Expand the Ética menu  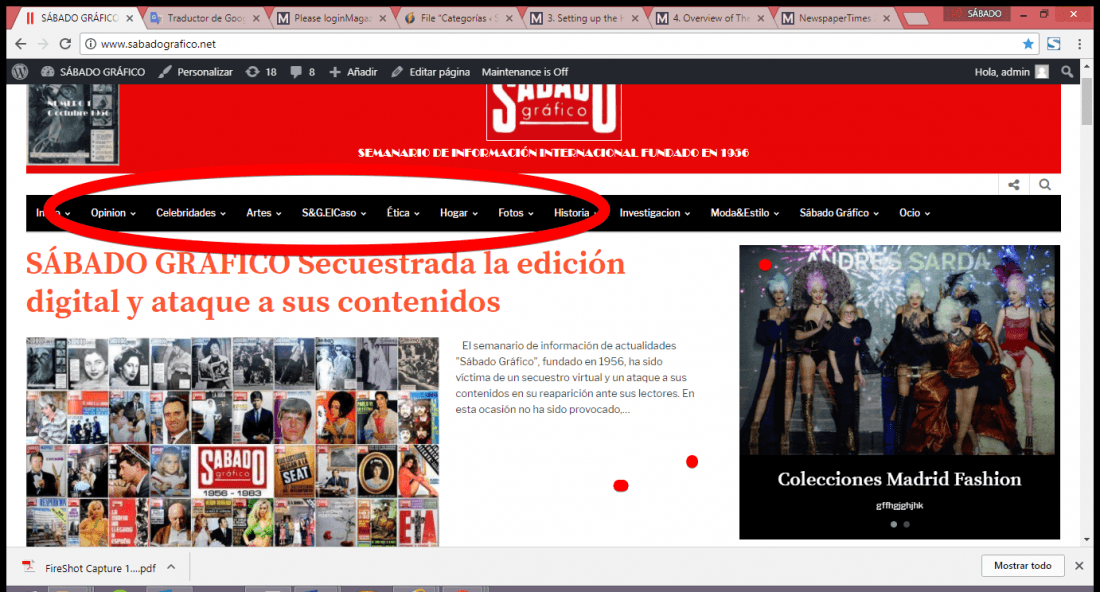click(x=403, y=213)
